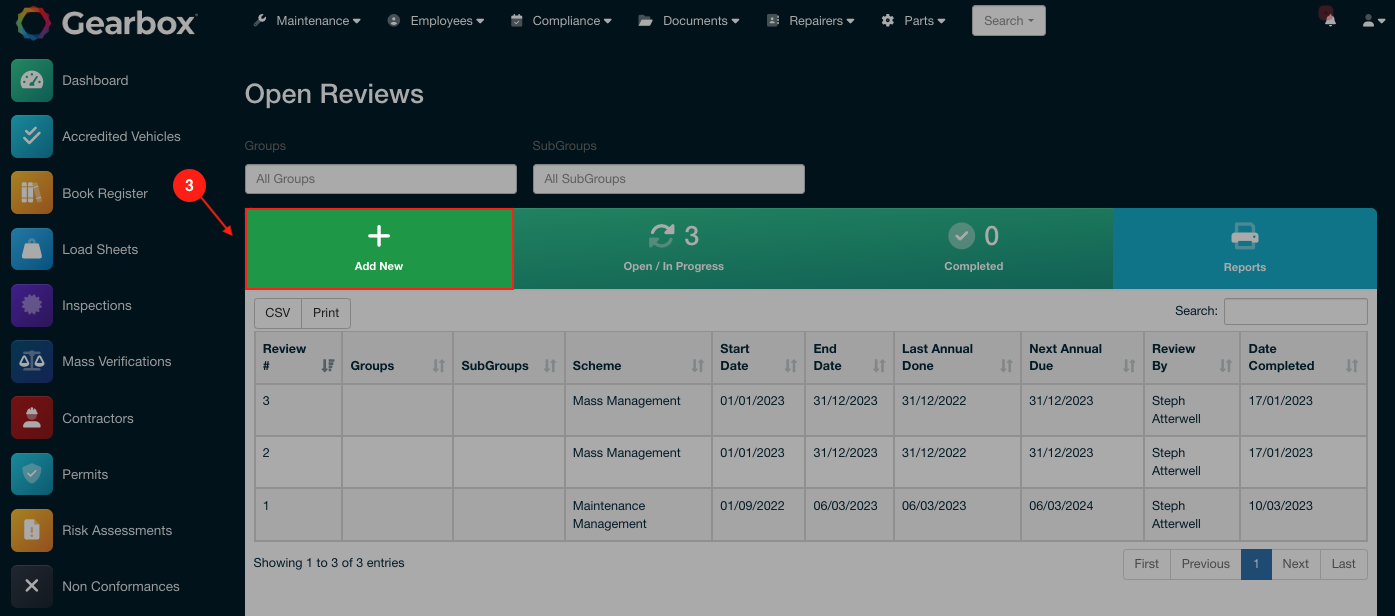The height and width of the screenshot is (616, 1395).
Task: Export table with CSV button
Action: (x=278, y=313)
